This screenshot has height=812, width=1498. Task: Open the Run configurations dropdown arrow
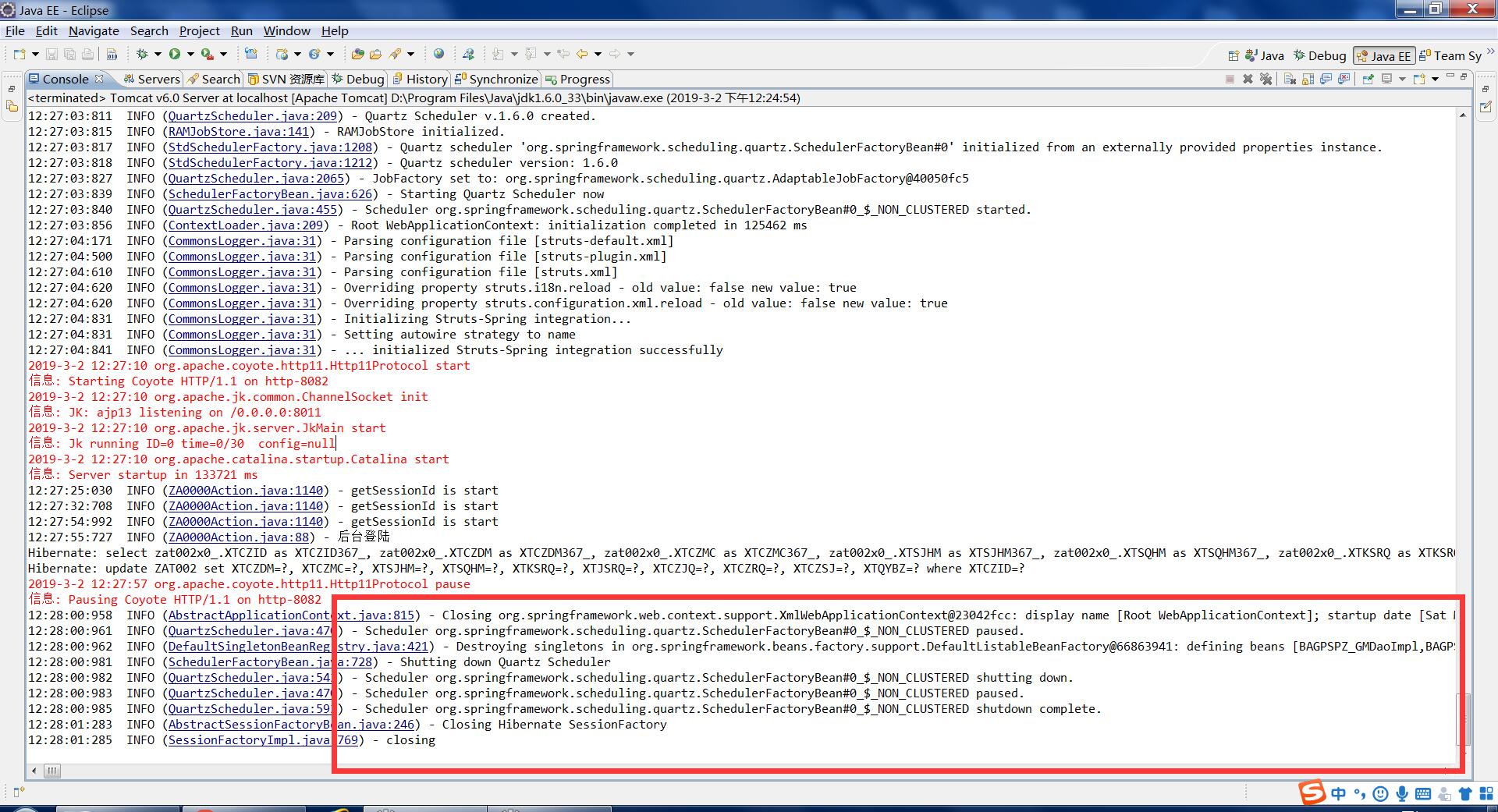tap(190, 54)
